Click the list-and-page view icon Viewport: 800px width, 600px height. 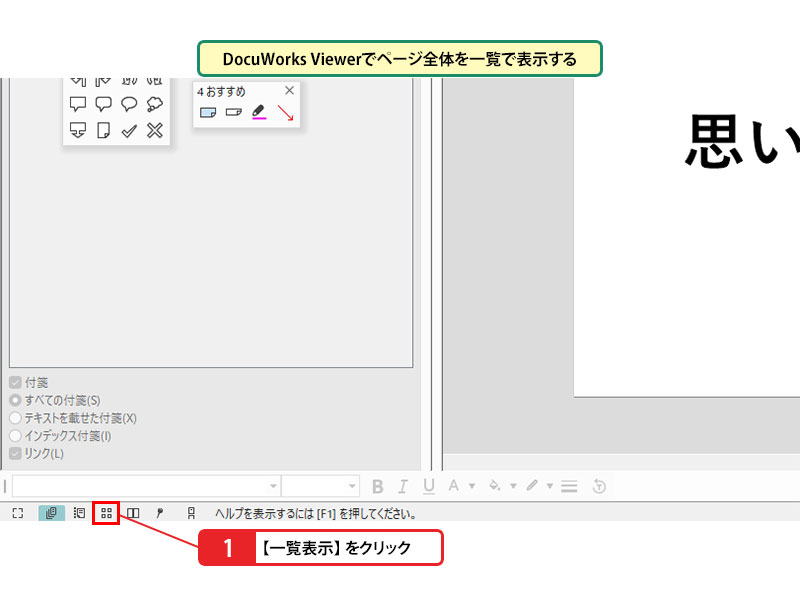(x=79, y=513)
